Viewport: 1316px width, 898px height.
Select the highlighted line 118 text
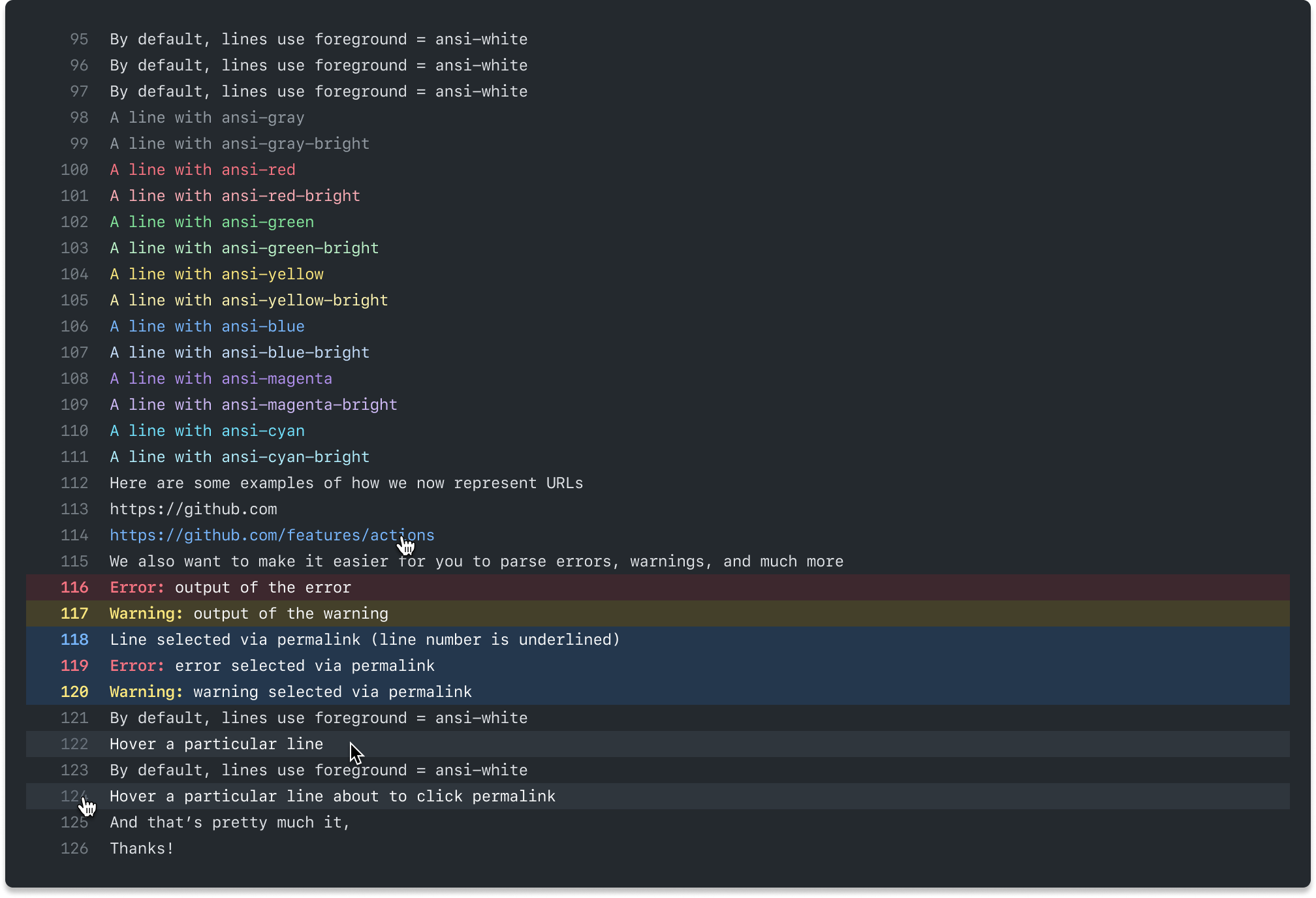pos(364,640)
